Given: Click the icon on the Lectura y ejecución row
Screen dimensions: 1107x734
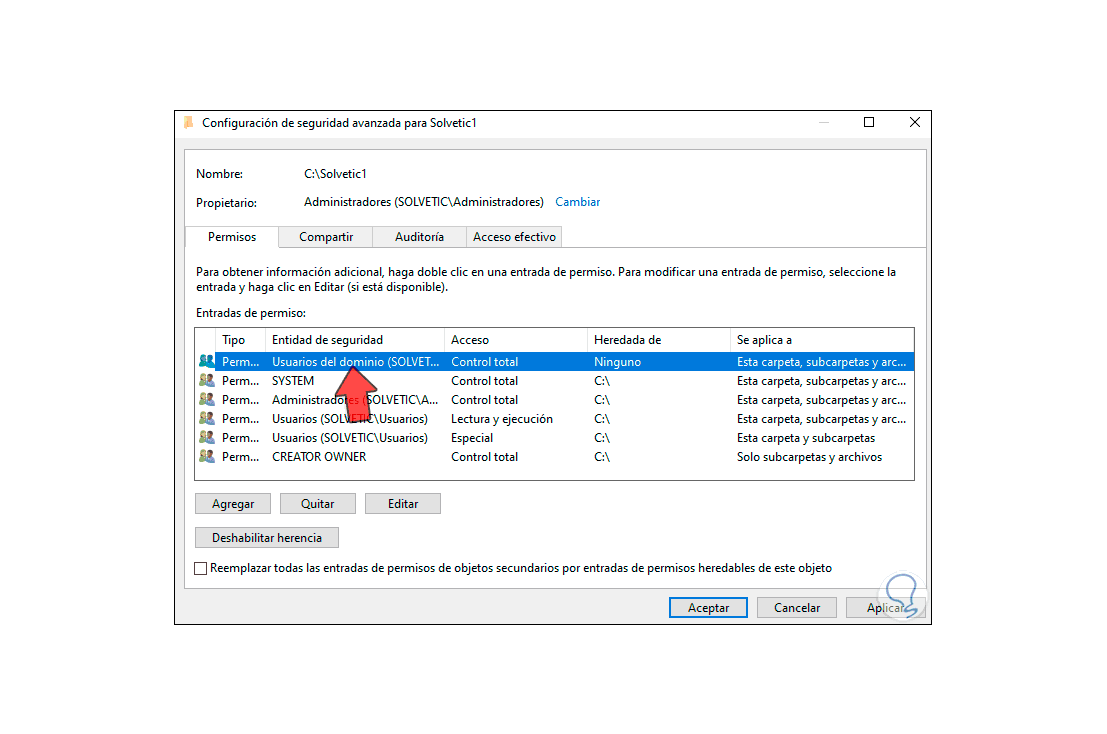Looking at the screenshot, I should (x=208, y=418).
